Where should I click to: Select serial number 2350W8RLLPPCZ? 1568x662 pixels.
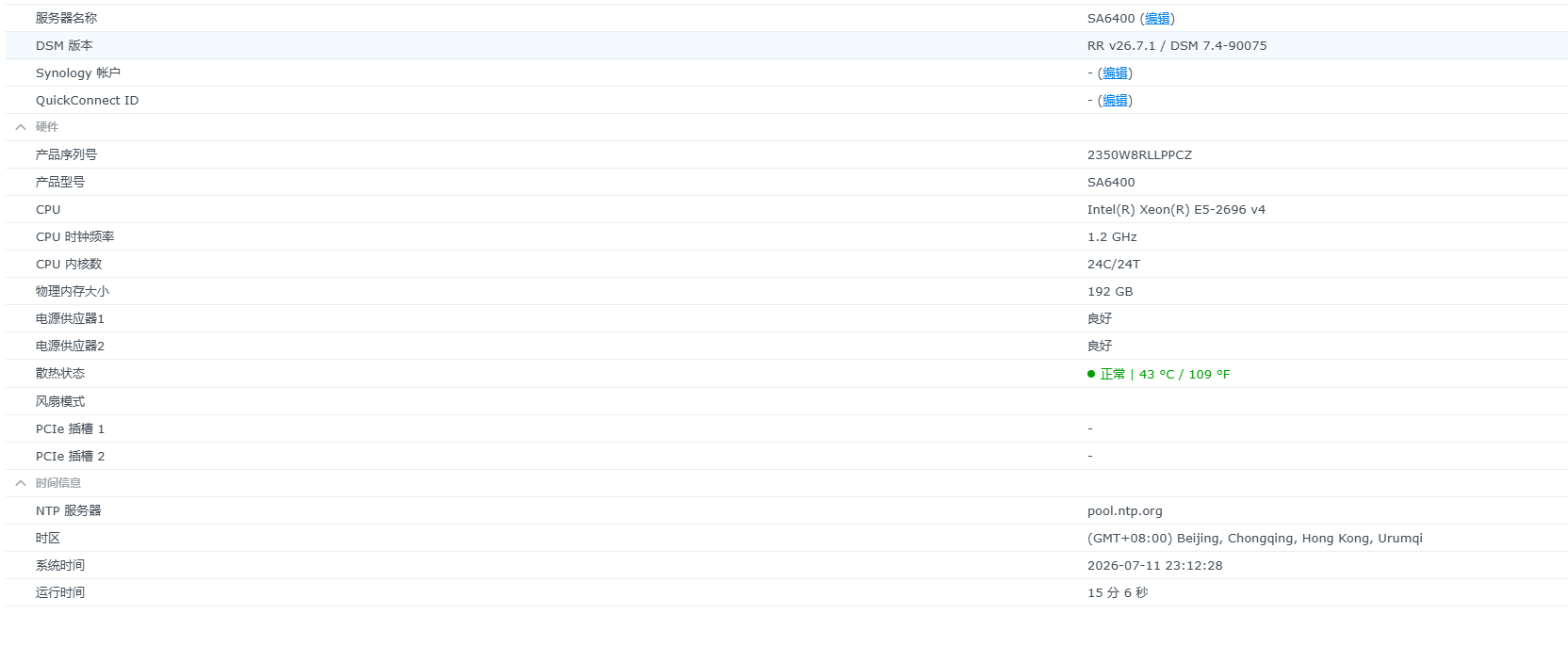point(1139,154)
